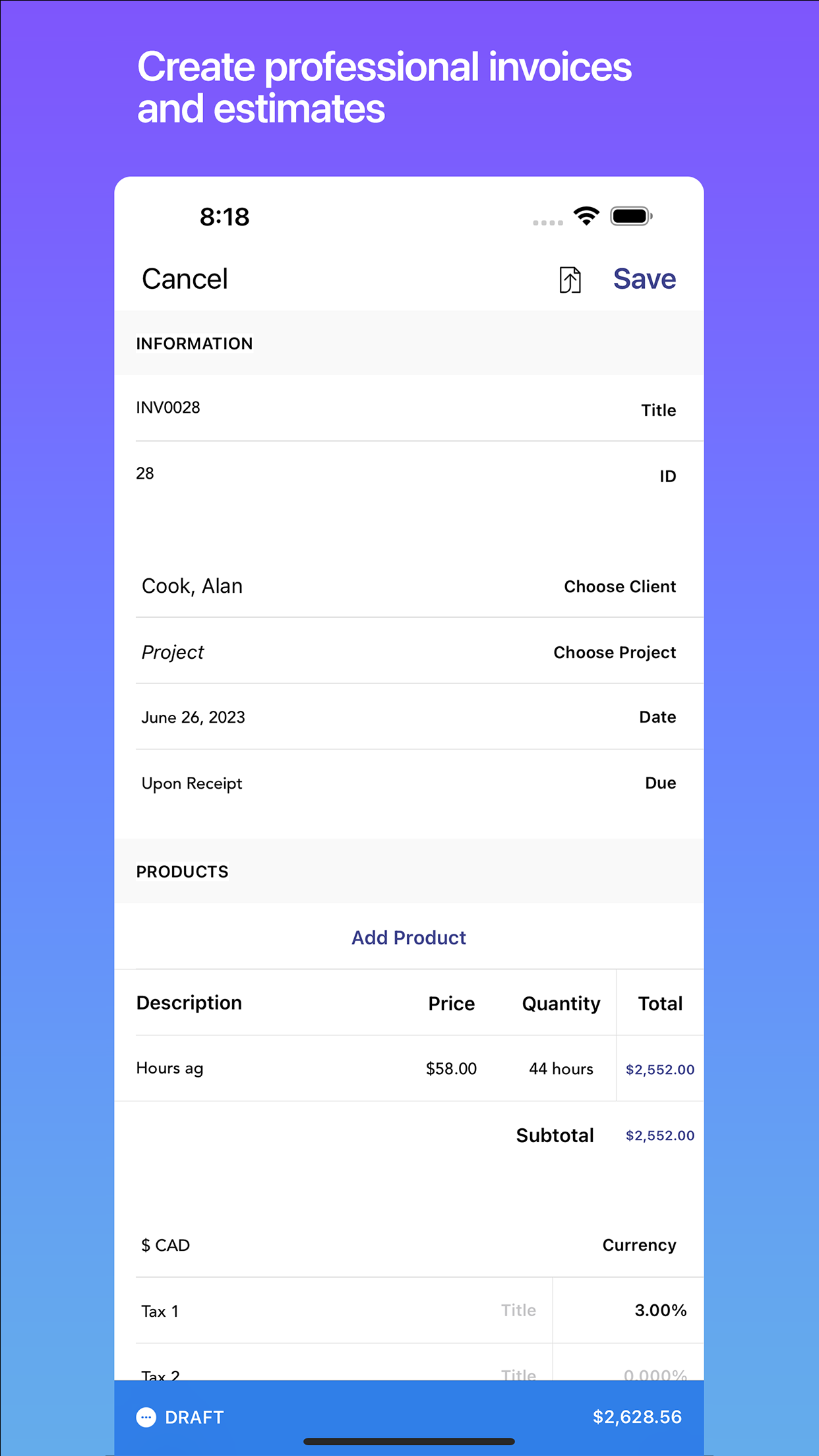Image resolution: width=819 pixels, height=1456 pixels.
Task: Add Product to the invoice
Action: pyautogui.click(x=409, y=937)
